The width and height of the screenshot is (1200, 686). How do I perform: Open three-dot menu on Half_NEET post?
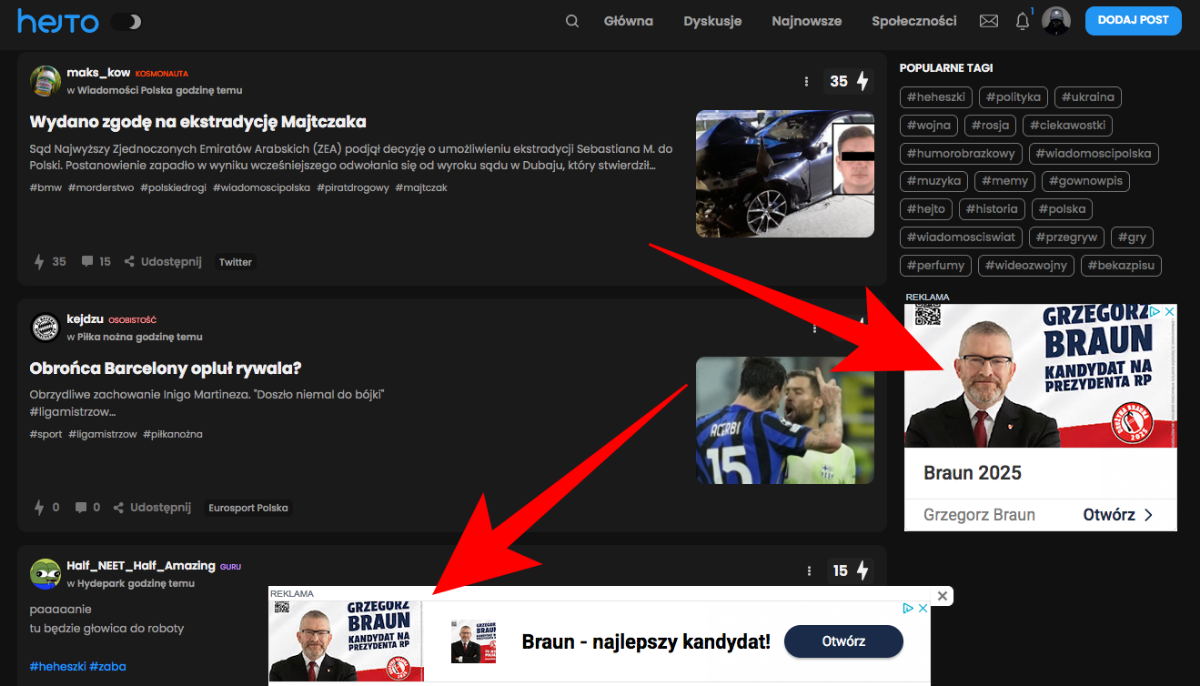coord(808,571)
